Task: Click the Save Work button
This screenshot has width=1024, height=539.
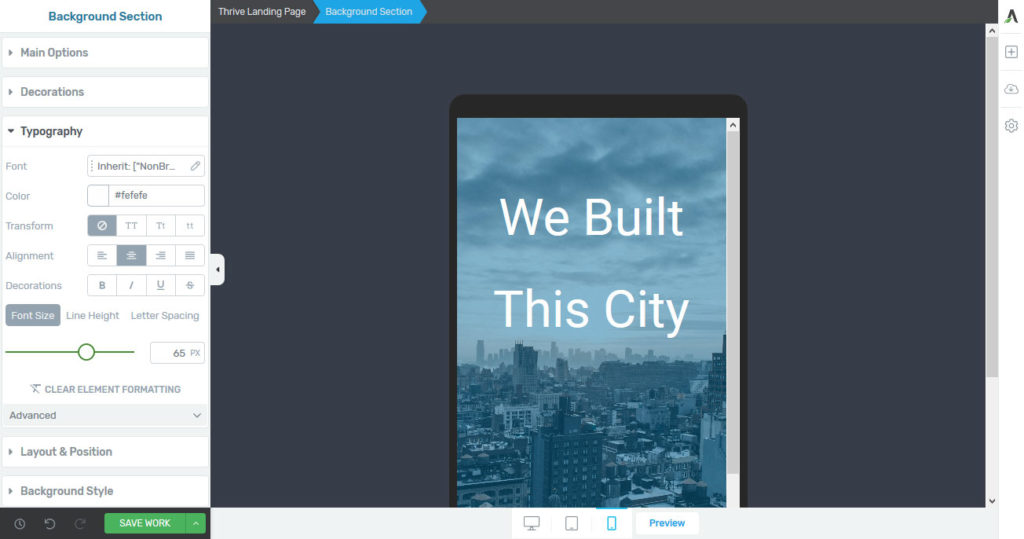Action: tap(145, 523)
